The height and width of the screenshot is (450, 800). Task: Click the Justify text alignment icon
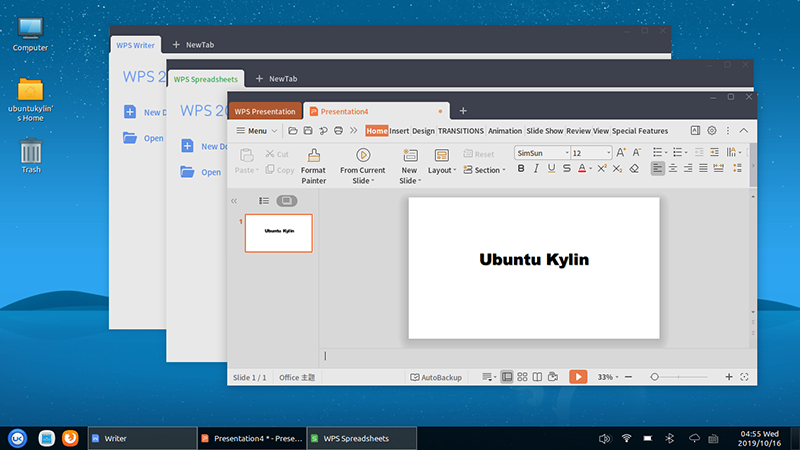[703, 168]
